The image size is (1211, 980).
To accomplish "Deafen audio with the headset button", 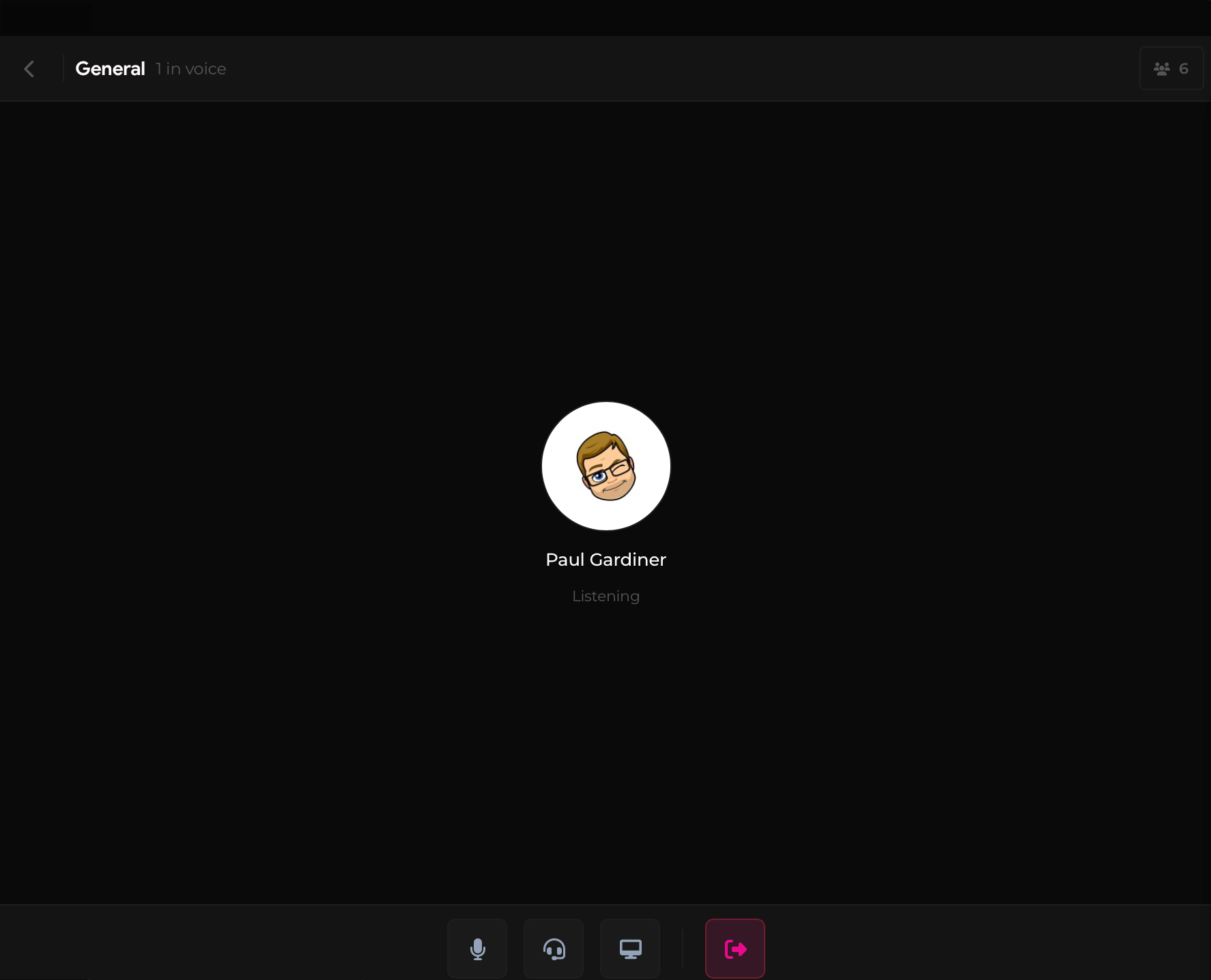I will [x=554, y=949].
